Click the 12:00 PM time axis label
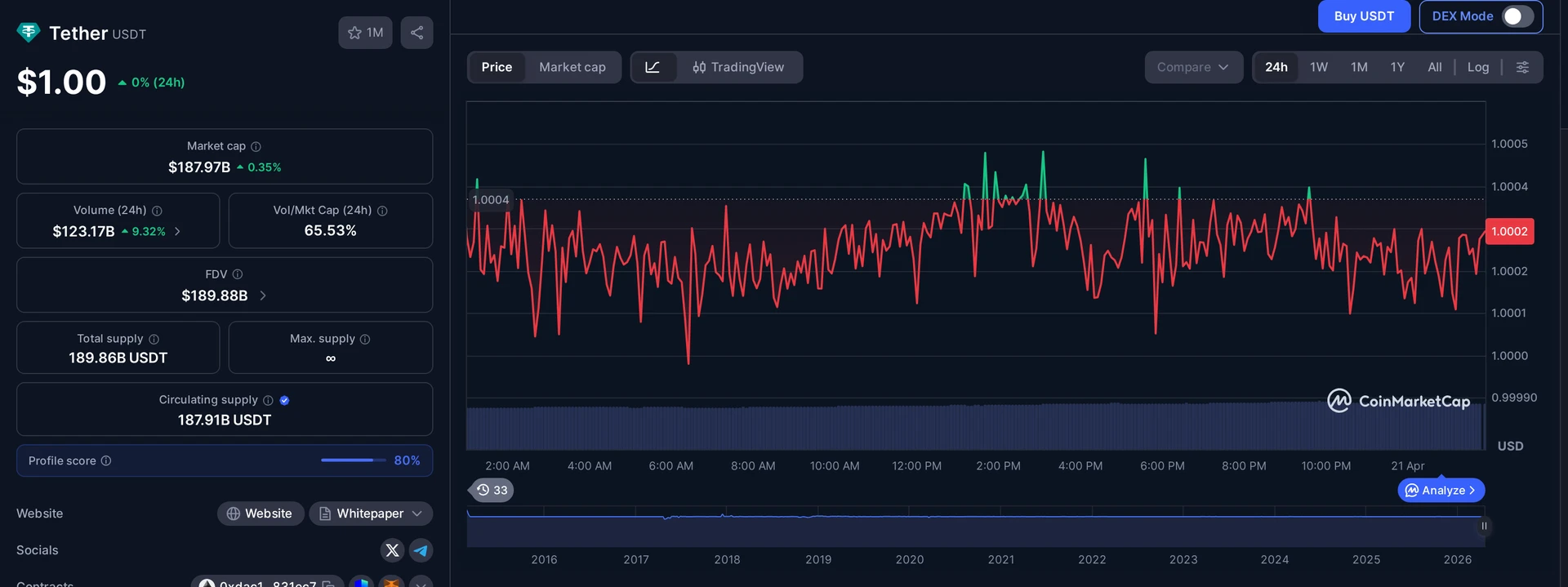The image size is (1568, 587). 916,465
